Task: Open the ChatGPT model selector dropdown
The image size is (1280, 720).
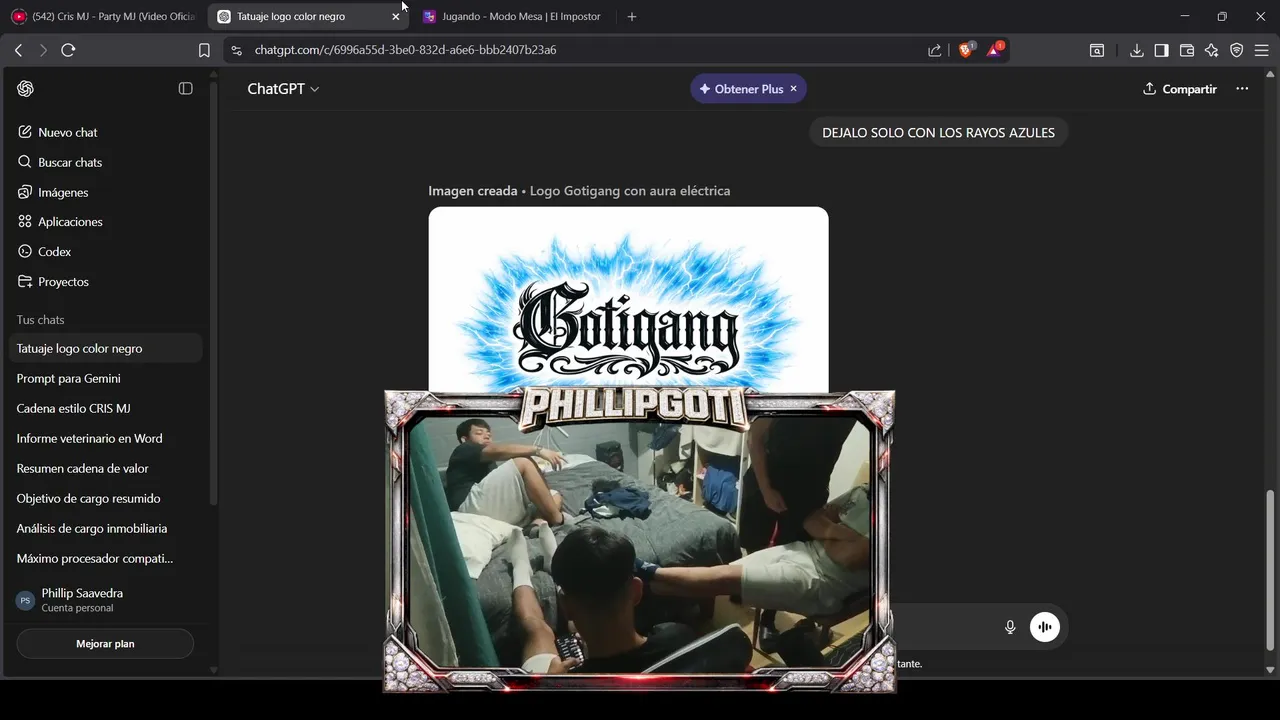Action: tap(283, 89)
